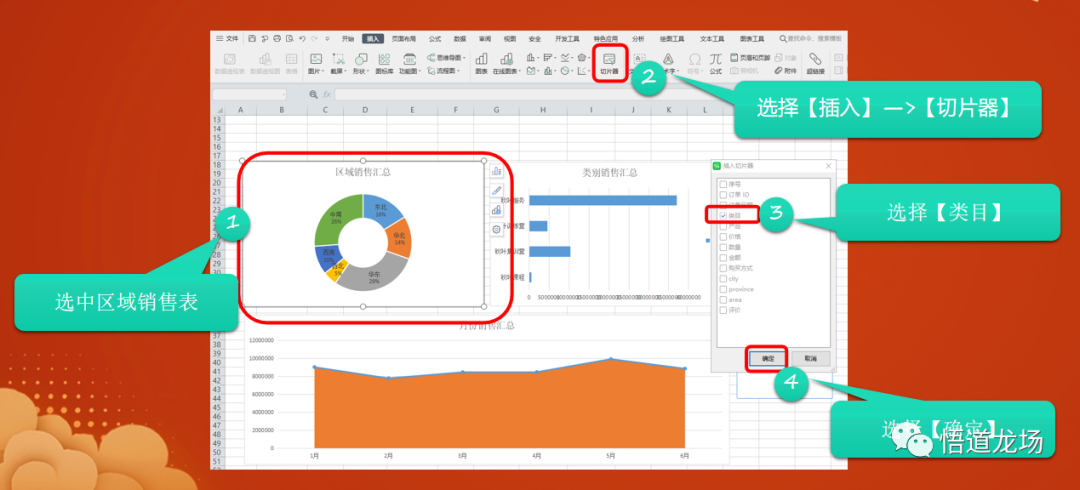
Task: Check the 订单 ID checkbox
Action: tap(723, 195)
